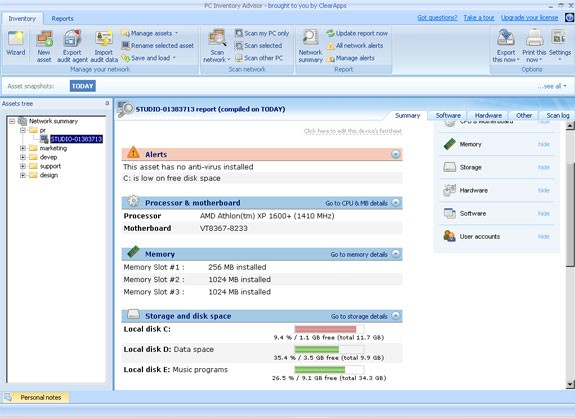Select the marketing folder in assets tree
Viewport: 575px width, 418px height.
[x=53, y=148]
